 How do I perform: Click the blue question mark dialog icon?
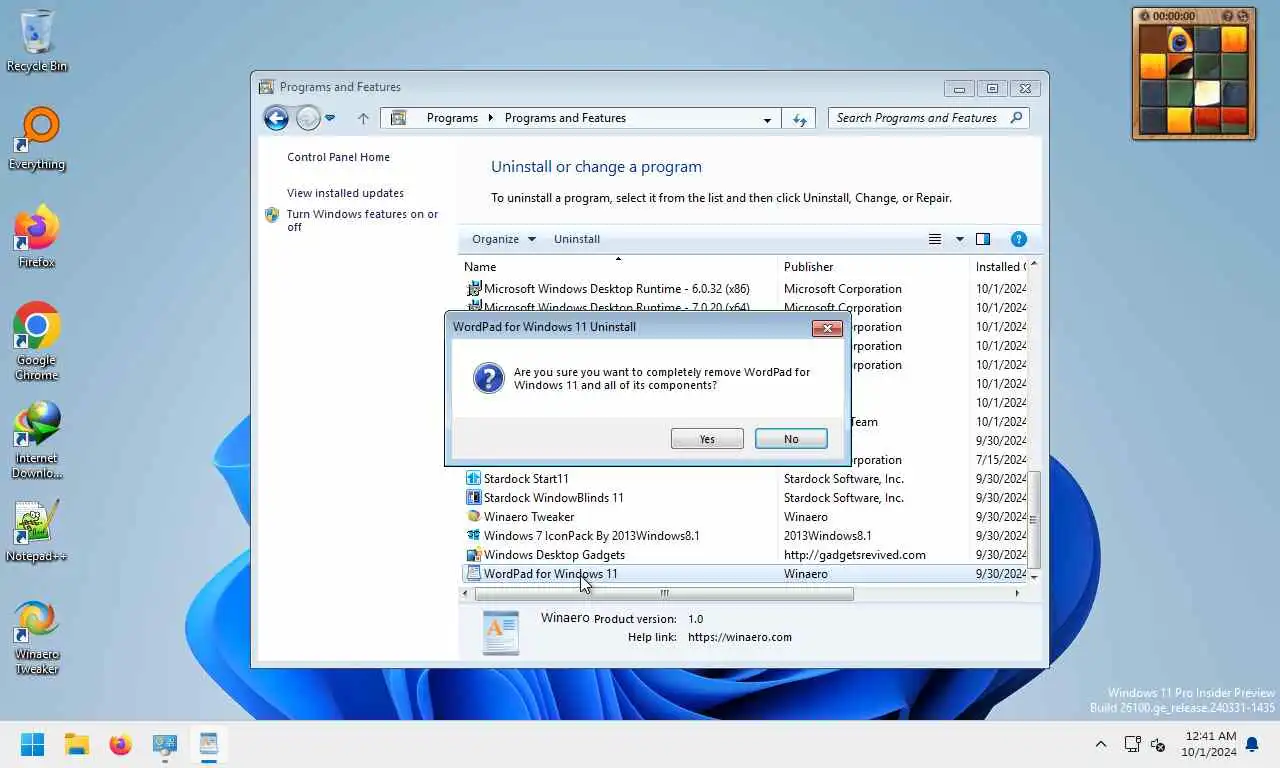[489, 378]
